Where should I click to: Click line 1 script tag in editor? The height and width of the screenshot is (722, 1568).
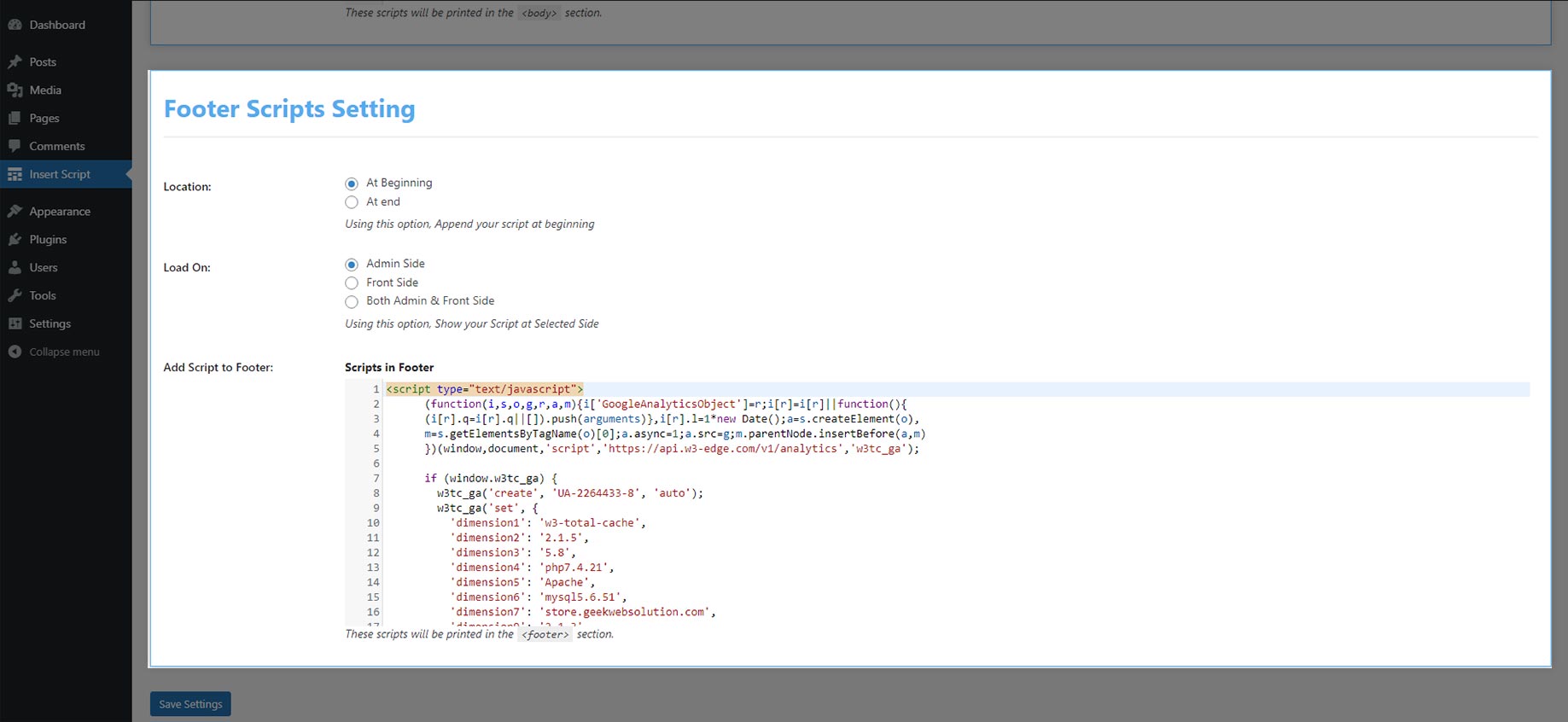485,389
